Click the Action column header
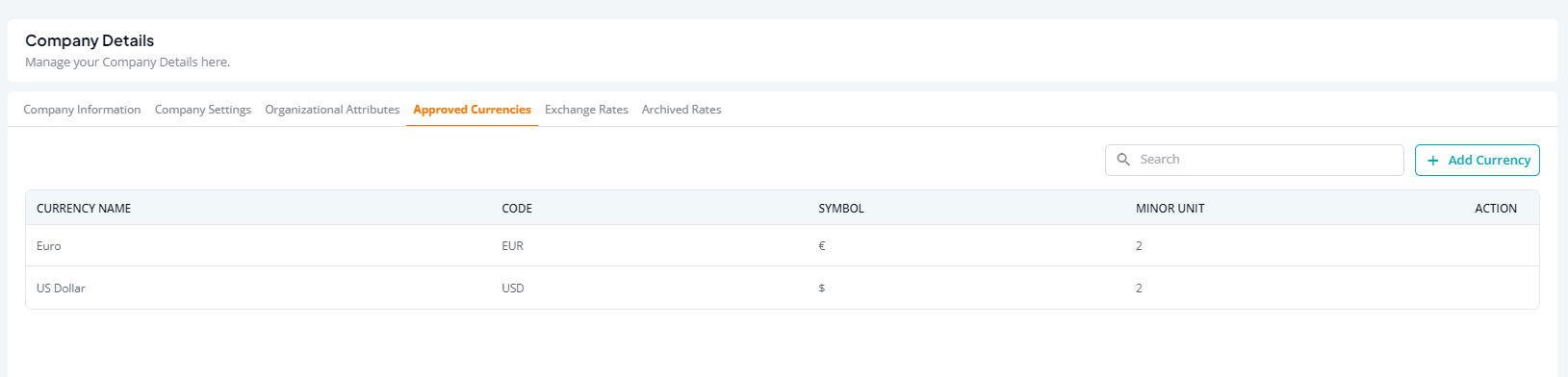This screenshot has height=377, width=1568. point(1496,209)
